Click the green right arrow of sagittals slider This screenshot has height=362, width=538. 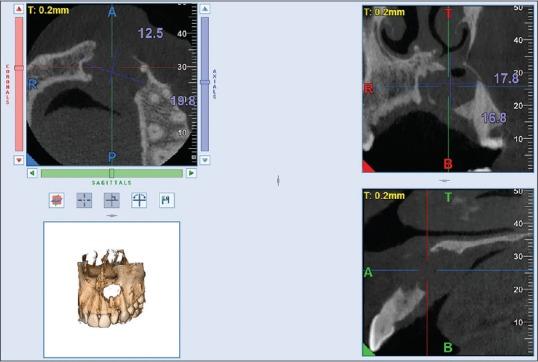point(191,173)
